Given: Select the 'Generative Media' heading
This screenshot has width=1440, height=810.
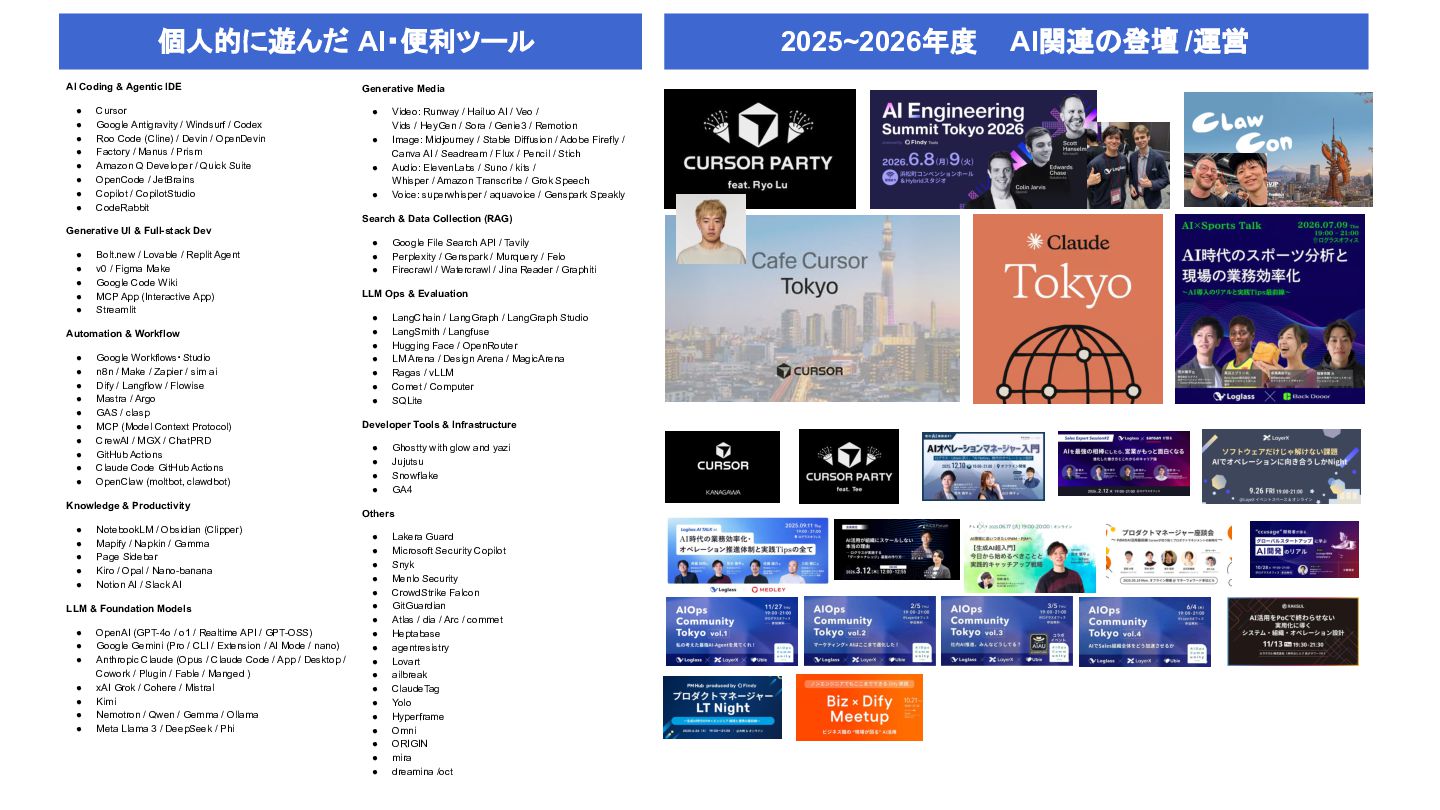Looking at the screenshot, I should tap(403, 89).
